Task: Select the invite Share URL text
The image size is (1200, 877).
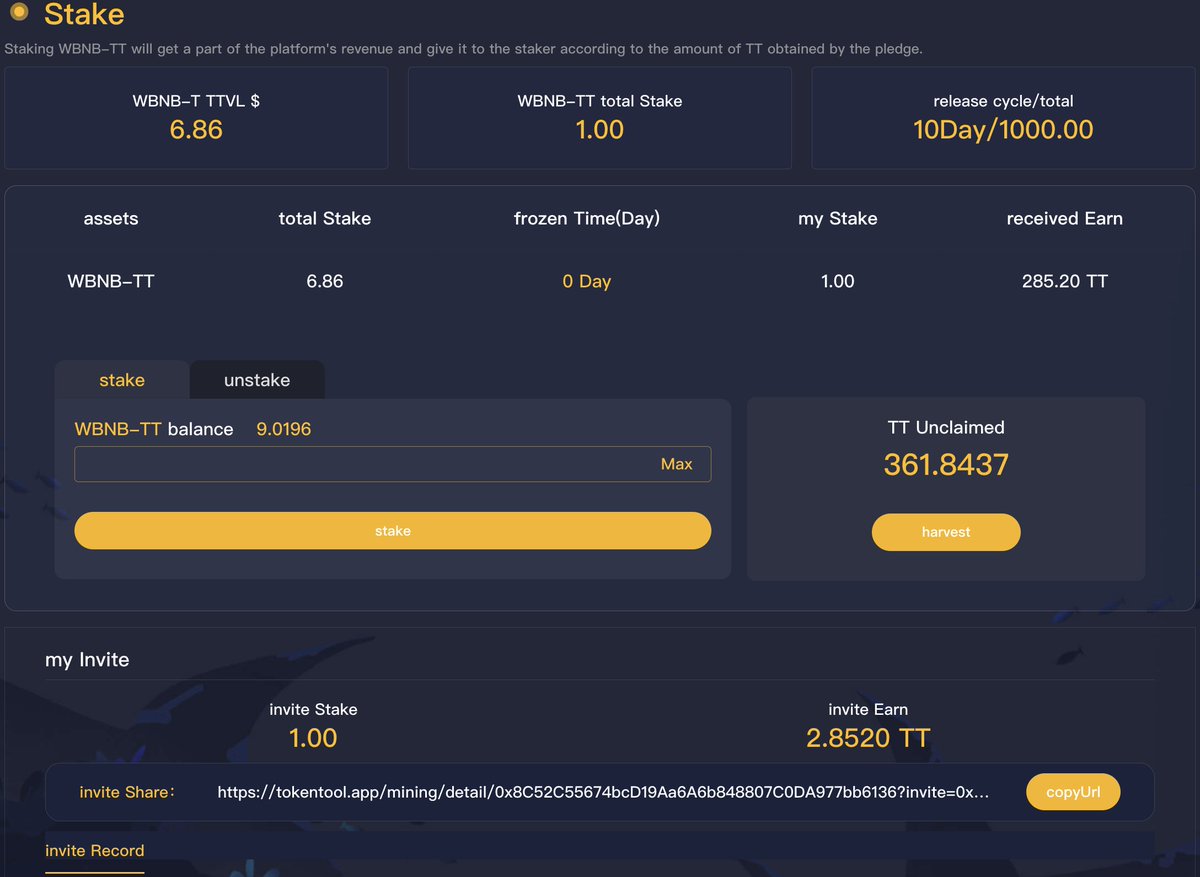Action: [x=604, y=792]
